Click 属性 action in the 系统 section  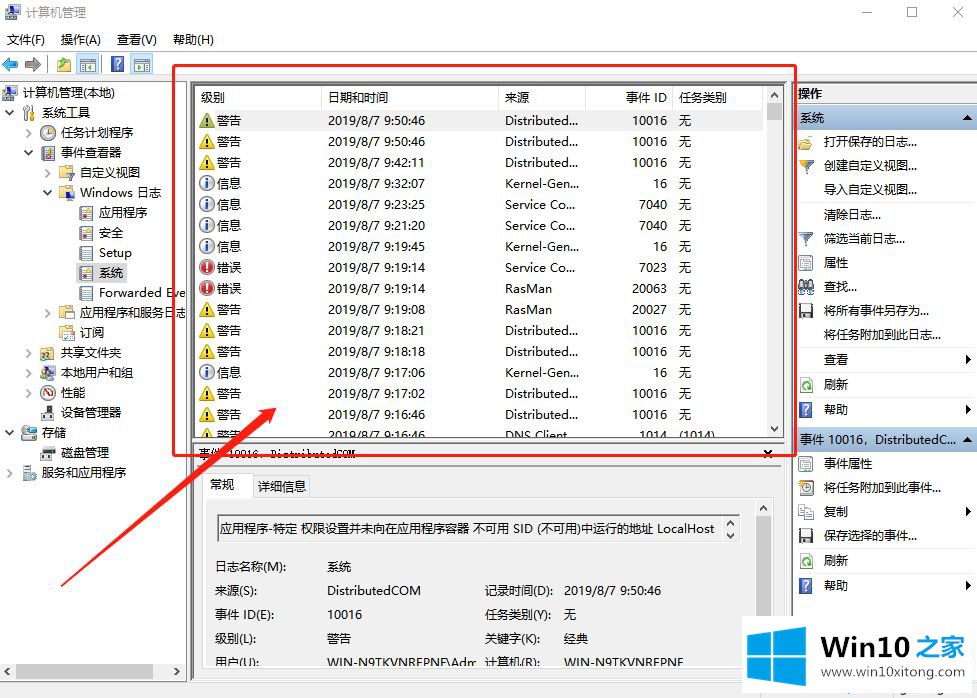pyautogui.click(x=836, y=263)
